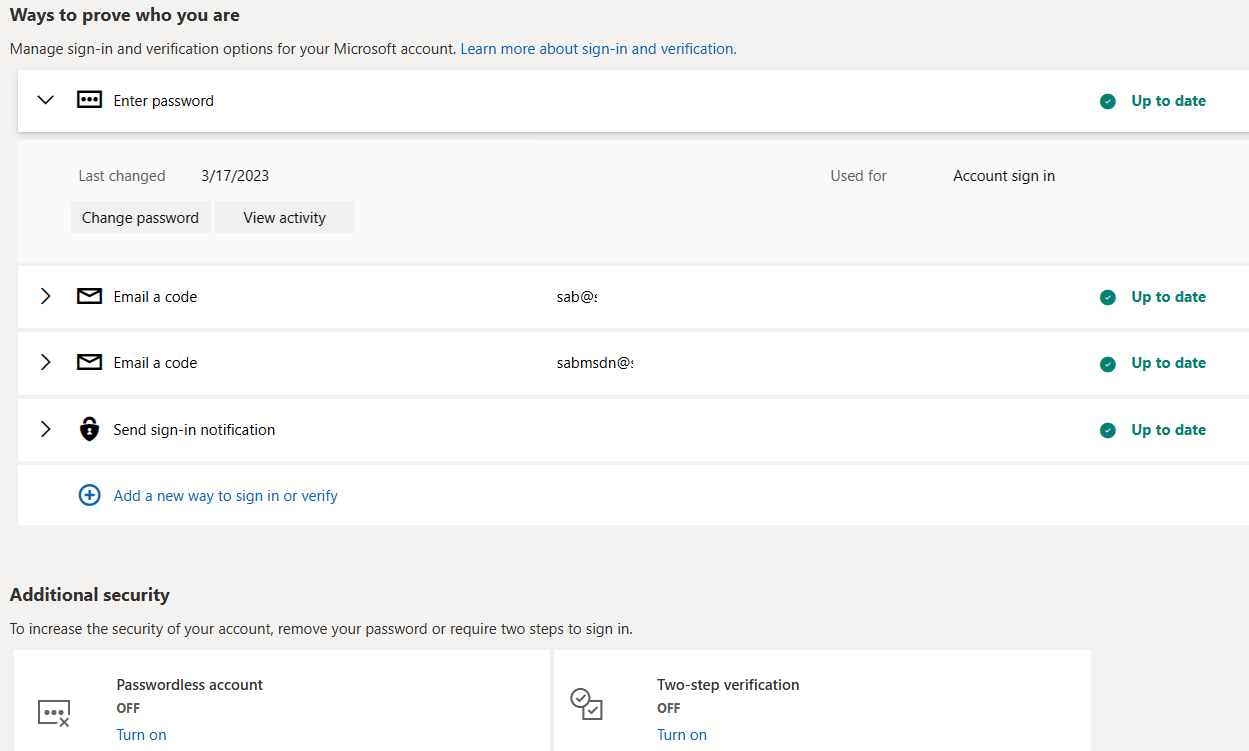Click the 3/17/2023 last changed date
Screen dimensions: 1249x751
235,176
